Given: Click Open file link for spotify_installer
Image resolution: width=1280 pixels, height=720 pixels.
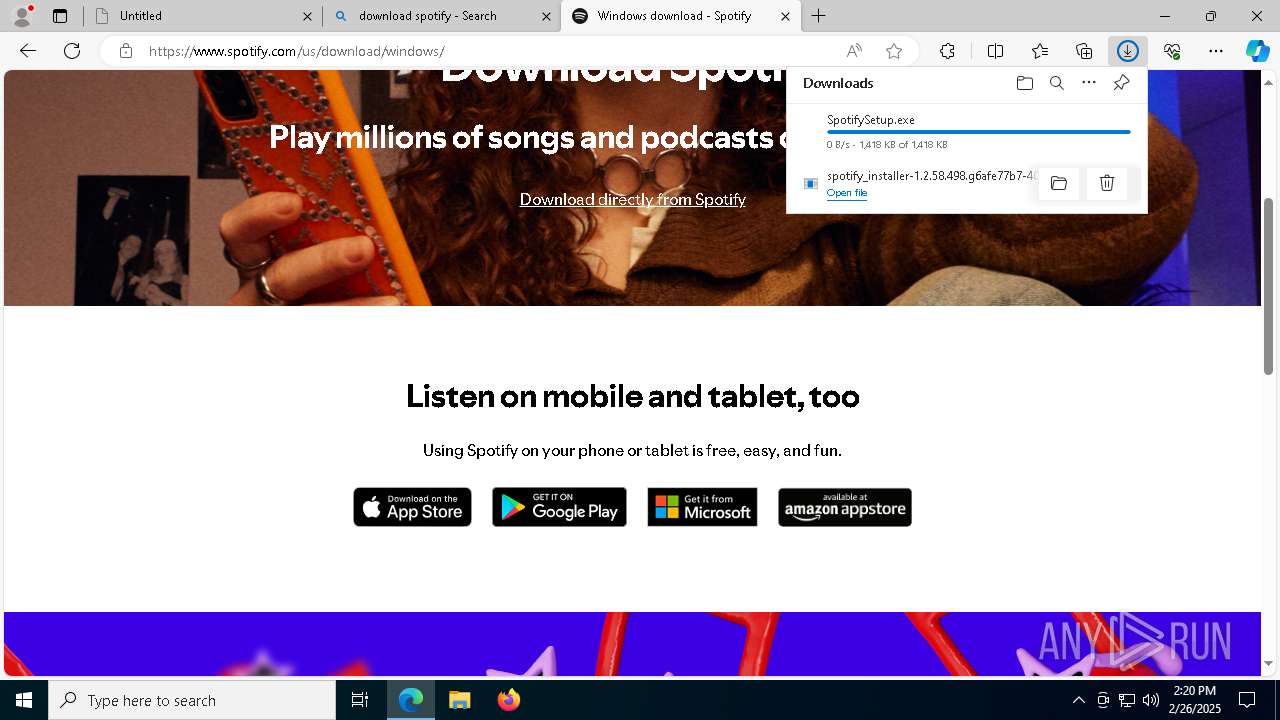Looking at the screenshot, I should coord(847,193).
